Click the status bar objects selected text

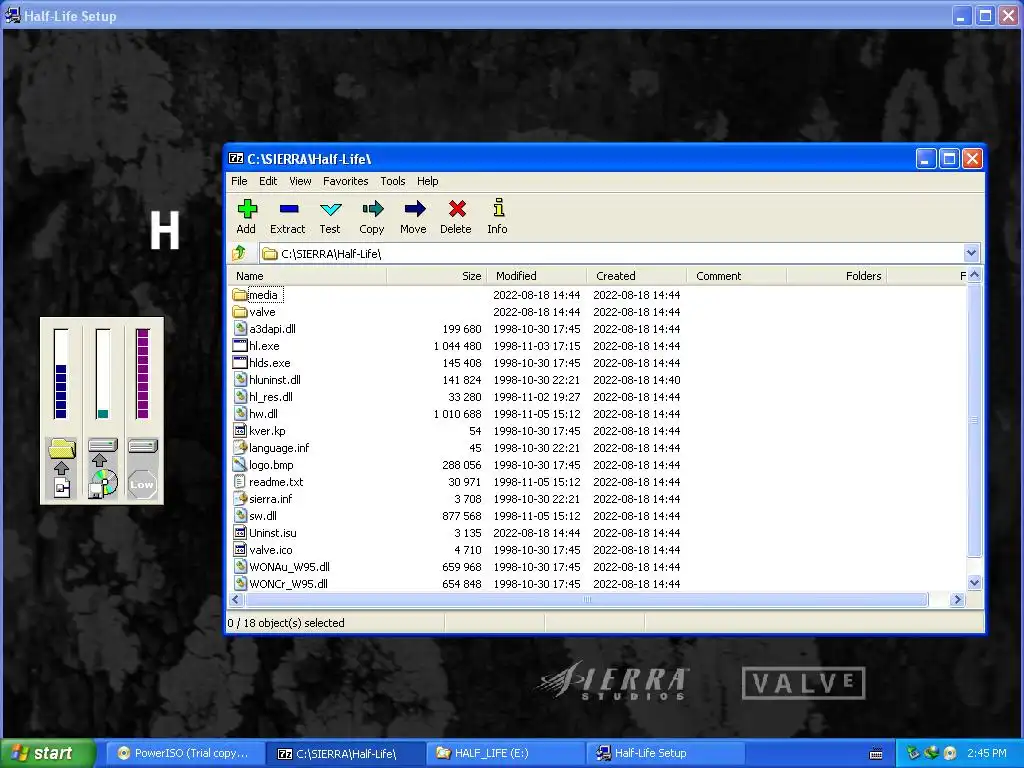pyautogui.click(x=286, y=623)
